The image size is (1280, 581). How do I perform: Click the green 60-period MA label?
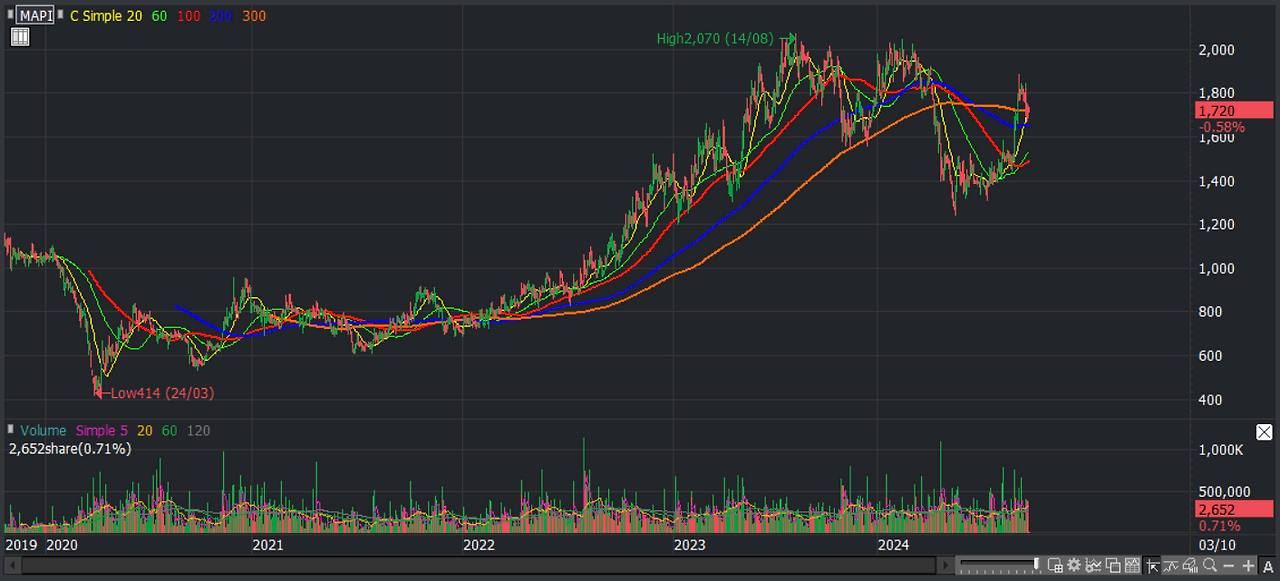[159, 16]
